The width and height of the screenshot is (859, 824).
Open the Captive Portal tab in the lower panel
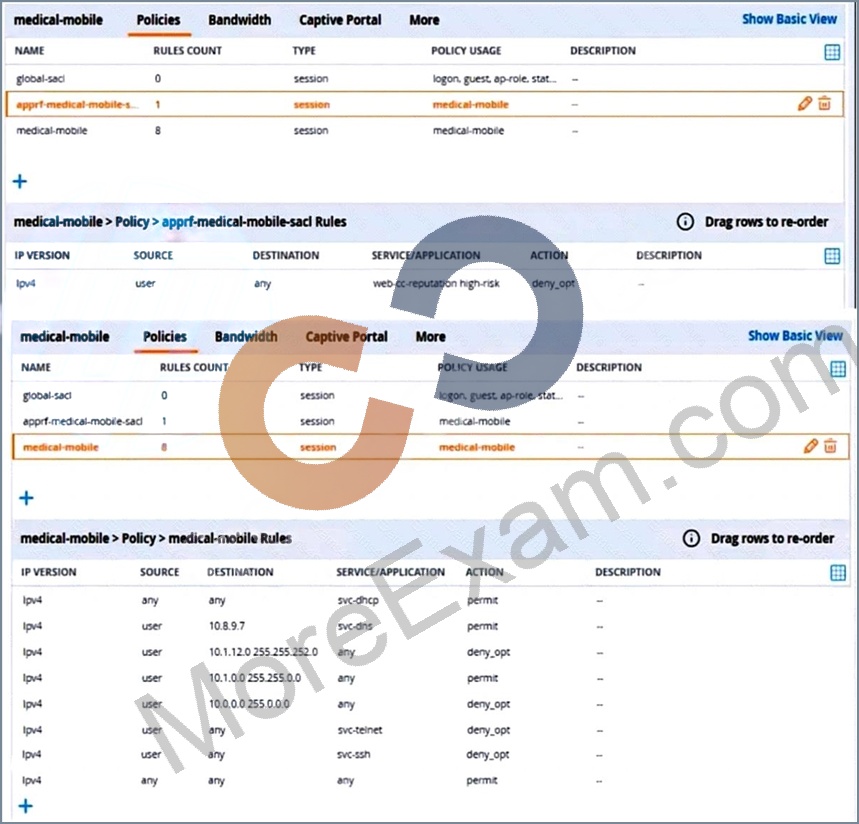(346, 336)
